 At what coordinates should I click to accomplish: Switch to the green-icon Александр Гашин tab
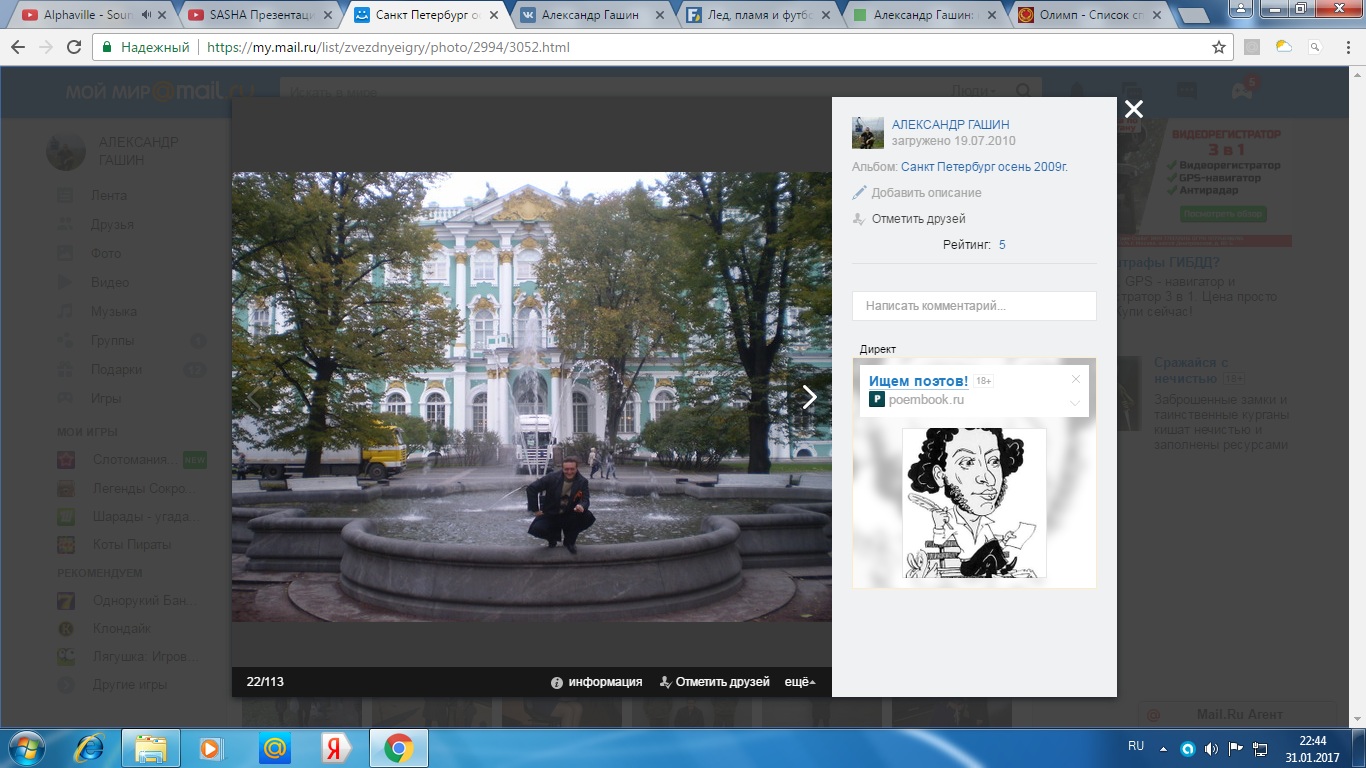(x=922, y=15)
